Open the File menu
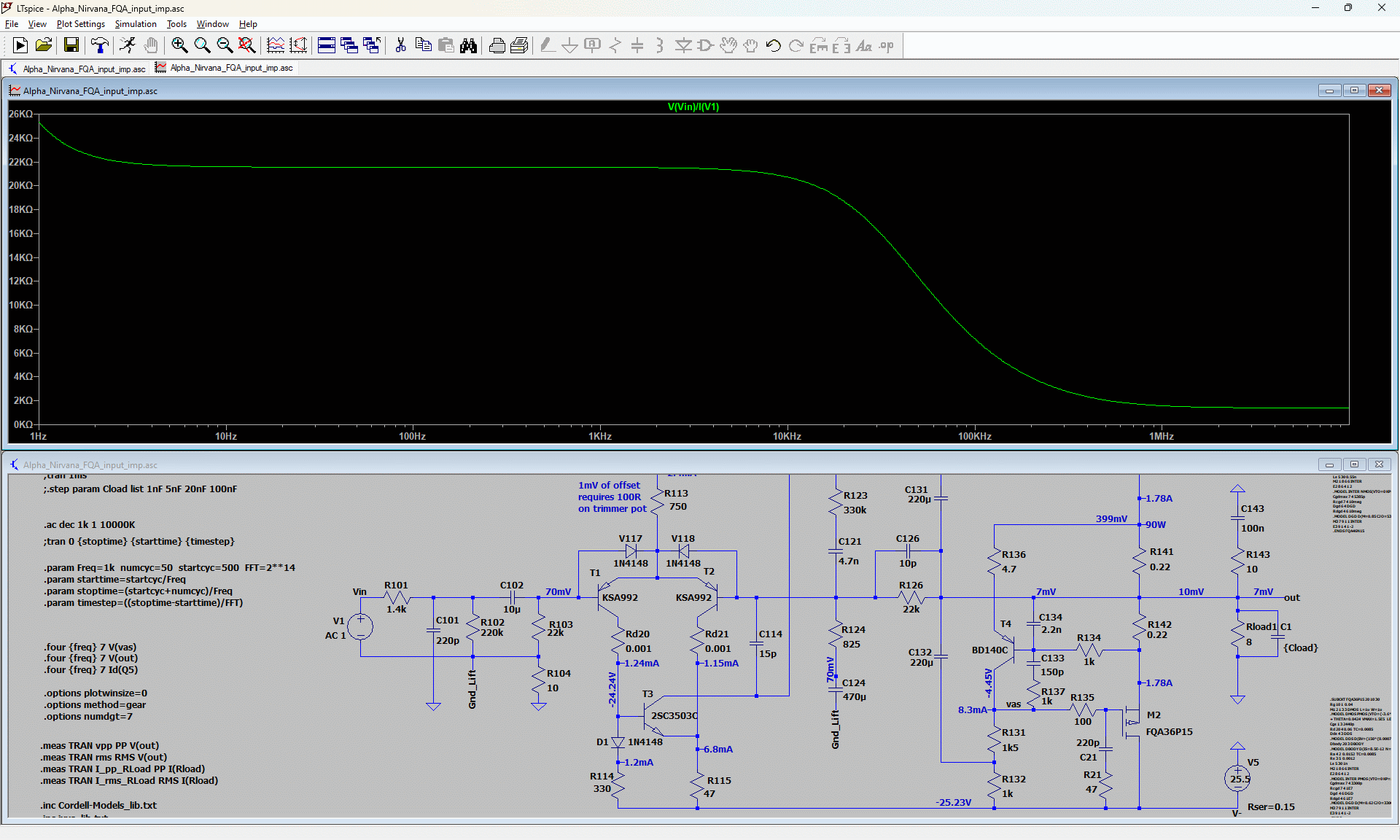The width and height of the screenshot is (1400, 840). (x=12, y=24)
